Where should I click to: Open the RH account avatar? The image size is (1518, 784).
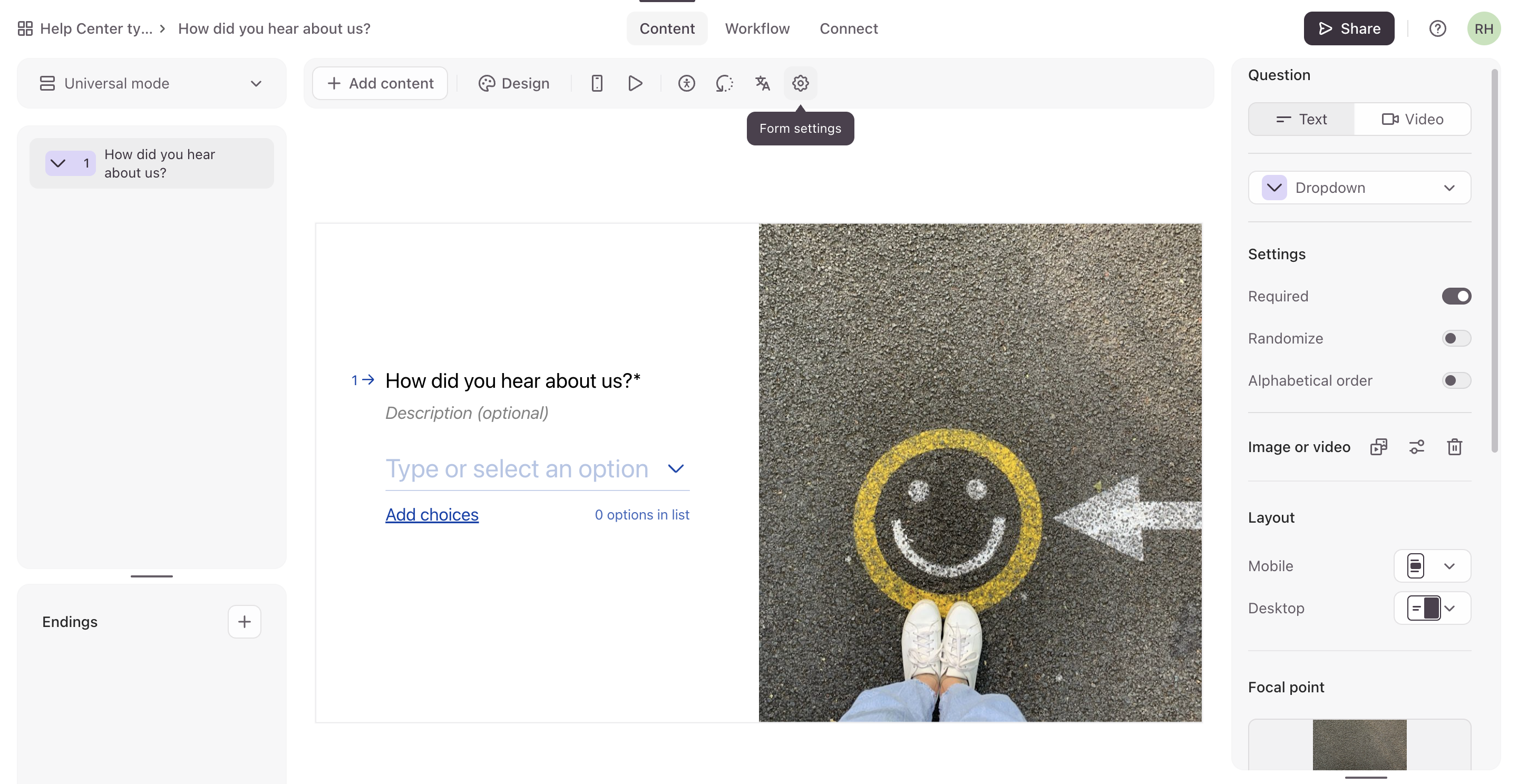1483,28
